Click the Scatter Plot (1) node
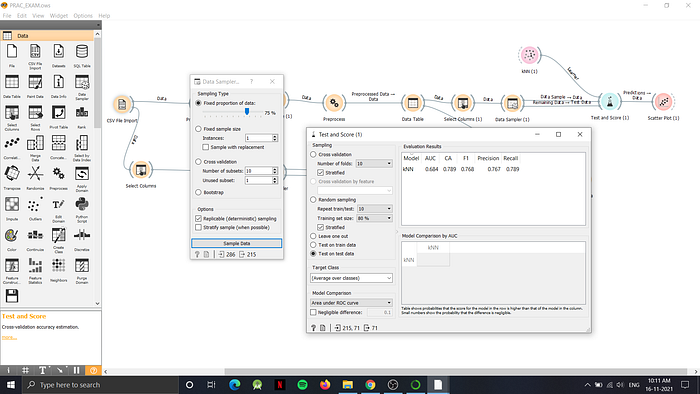Image resolution: width=700 pixels, height=394 pixels. (x=663, y=102)
